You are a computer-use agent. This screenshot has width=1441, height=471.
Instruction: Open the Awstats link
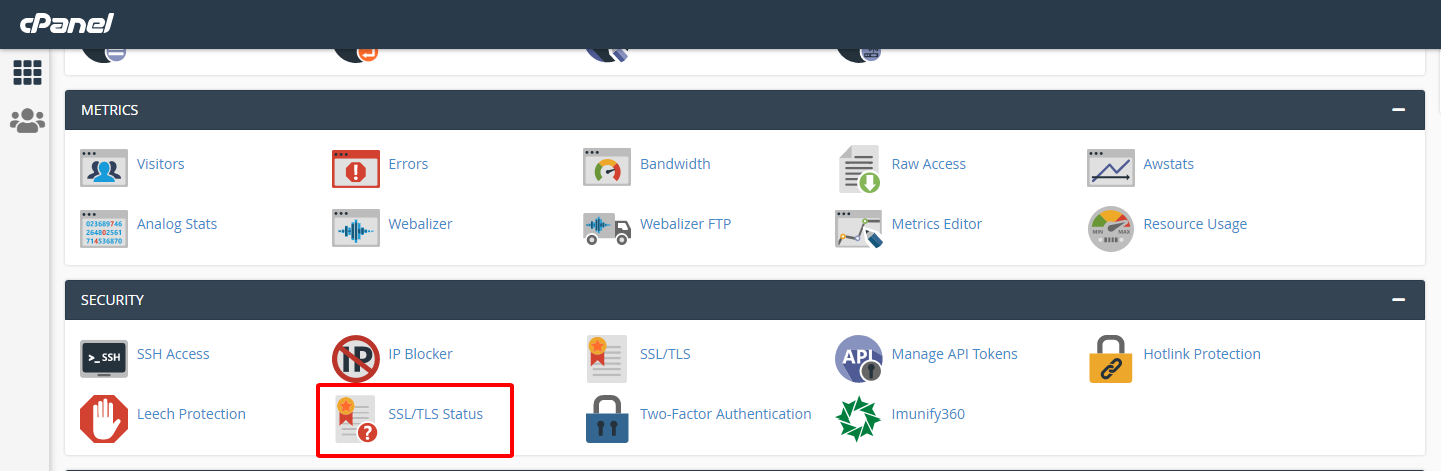click(1169, 164)
